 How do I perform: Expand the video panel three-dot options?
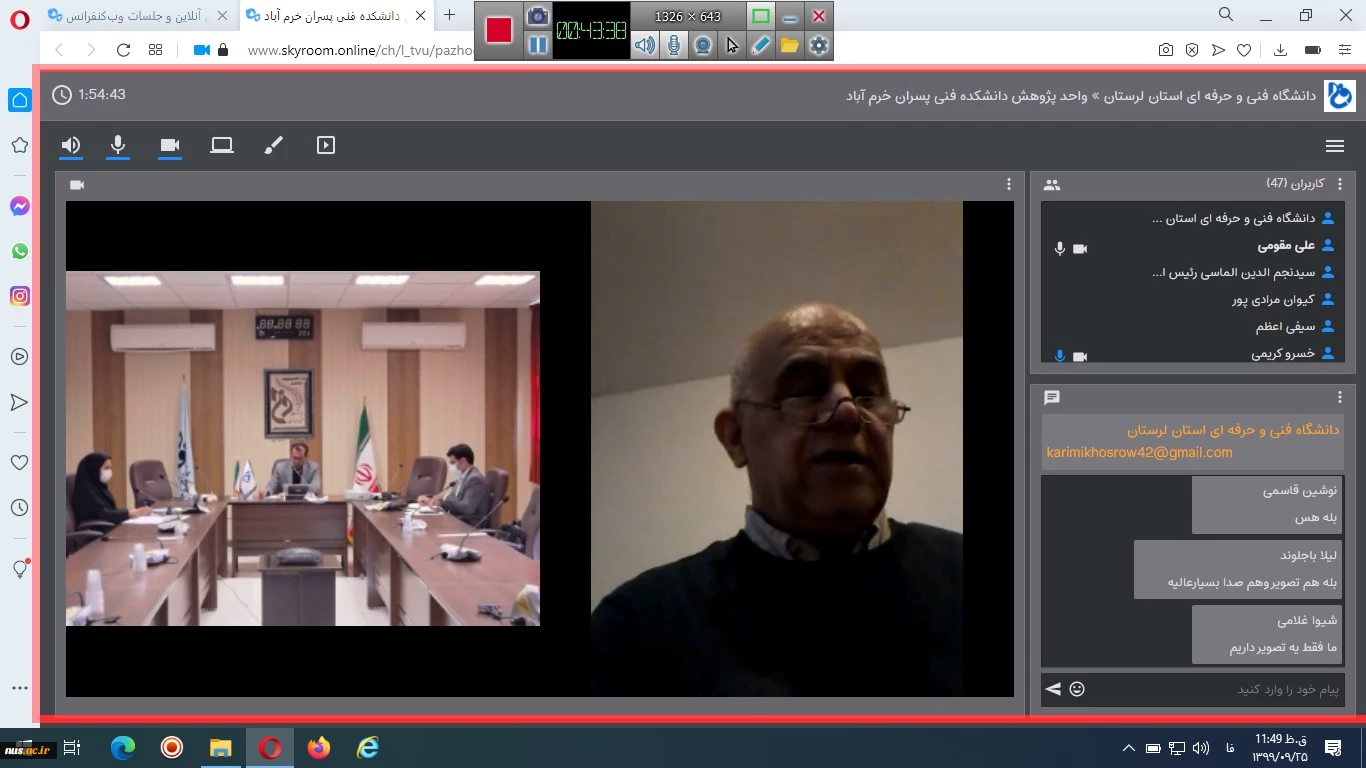point(1009,185)
